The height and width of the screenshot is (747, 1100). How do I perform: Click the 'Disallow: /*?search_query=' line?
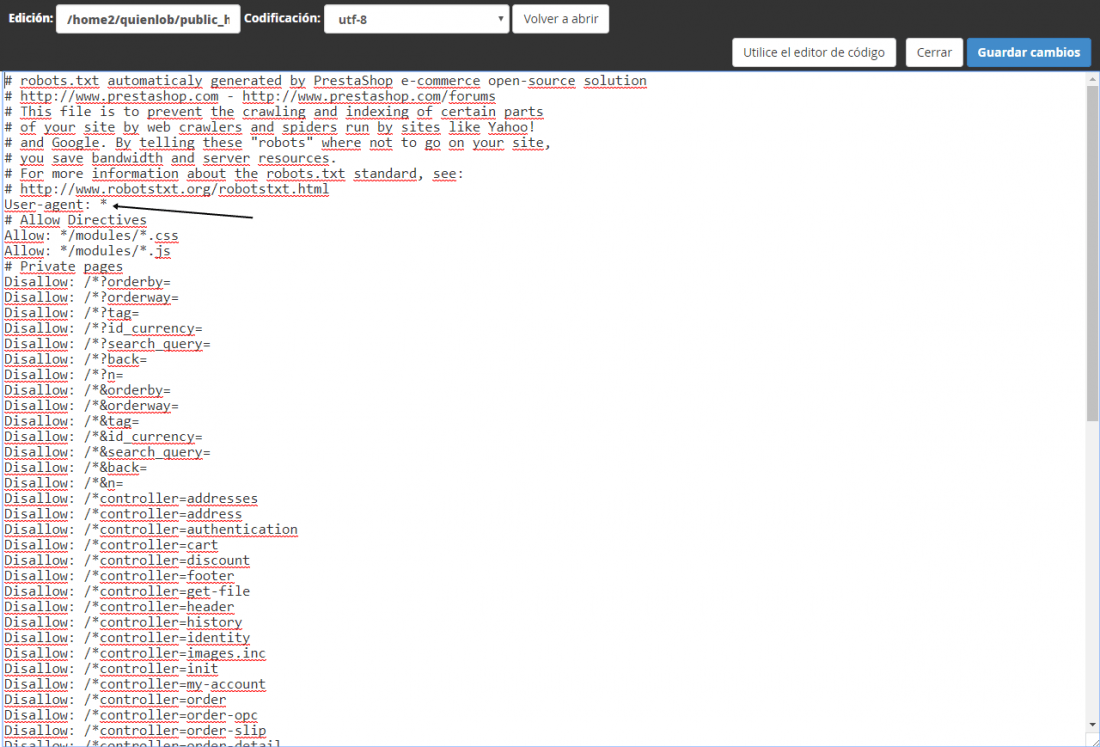[x=107, y=344]
